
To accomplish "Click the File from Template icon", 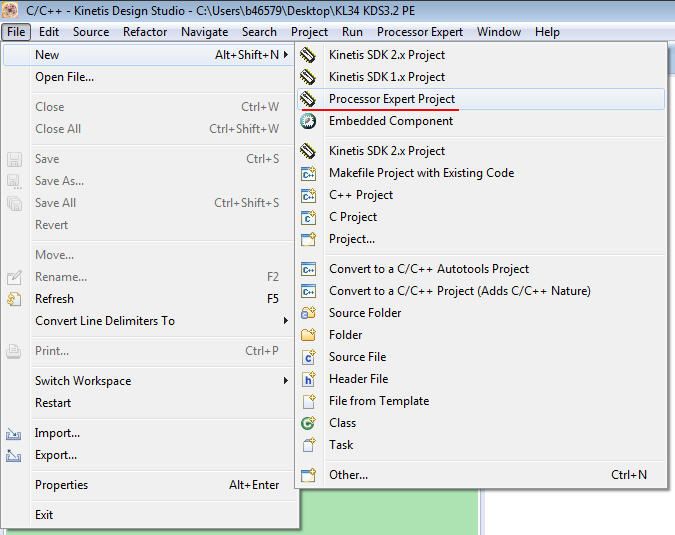I will (308, 401).
